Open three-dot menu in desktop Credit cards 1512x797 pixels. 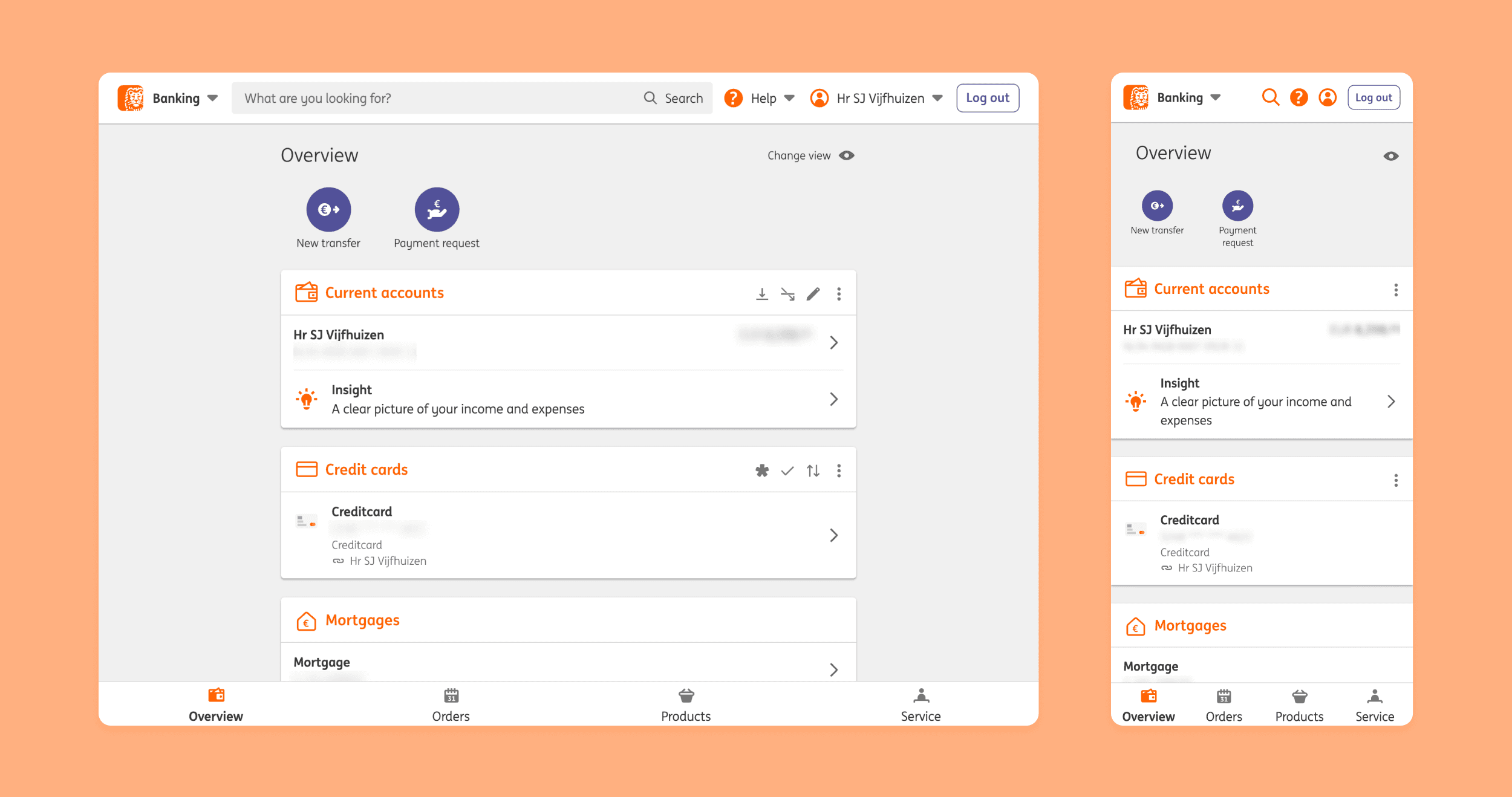tap(839, 470)
